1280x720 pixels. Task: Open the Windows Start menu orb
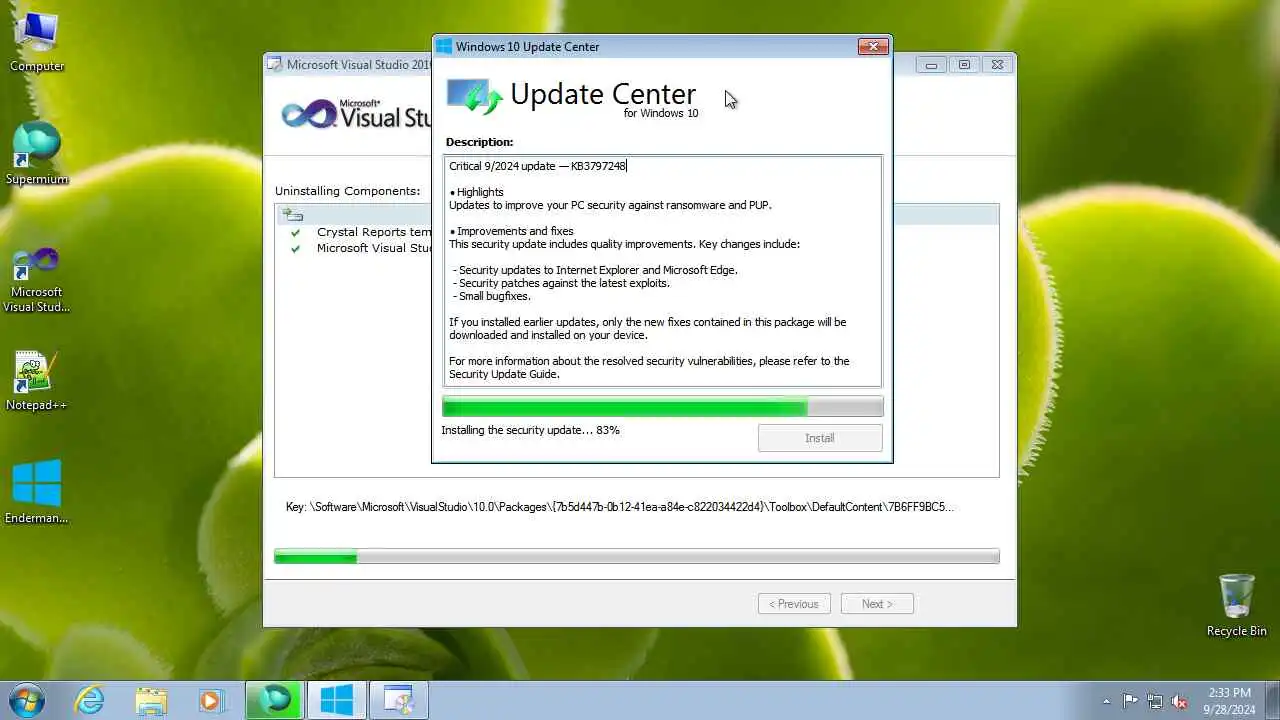pos(26,700)
